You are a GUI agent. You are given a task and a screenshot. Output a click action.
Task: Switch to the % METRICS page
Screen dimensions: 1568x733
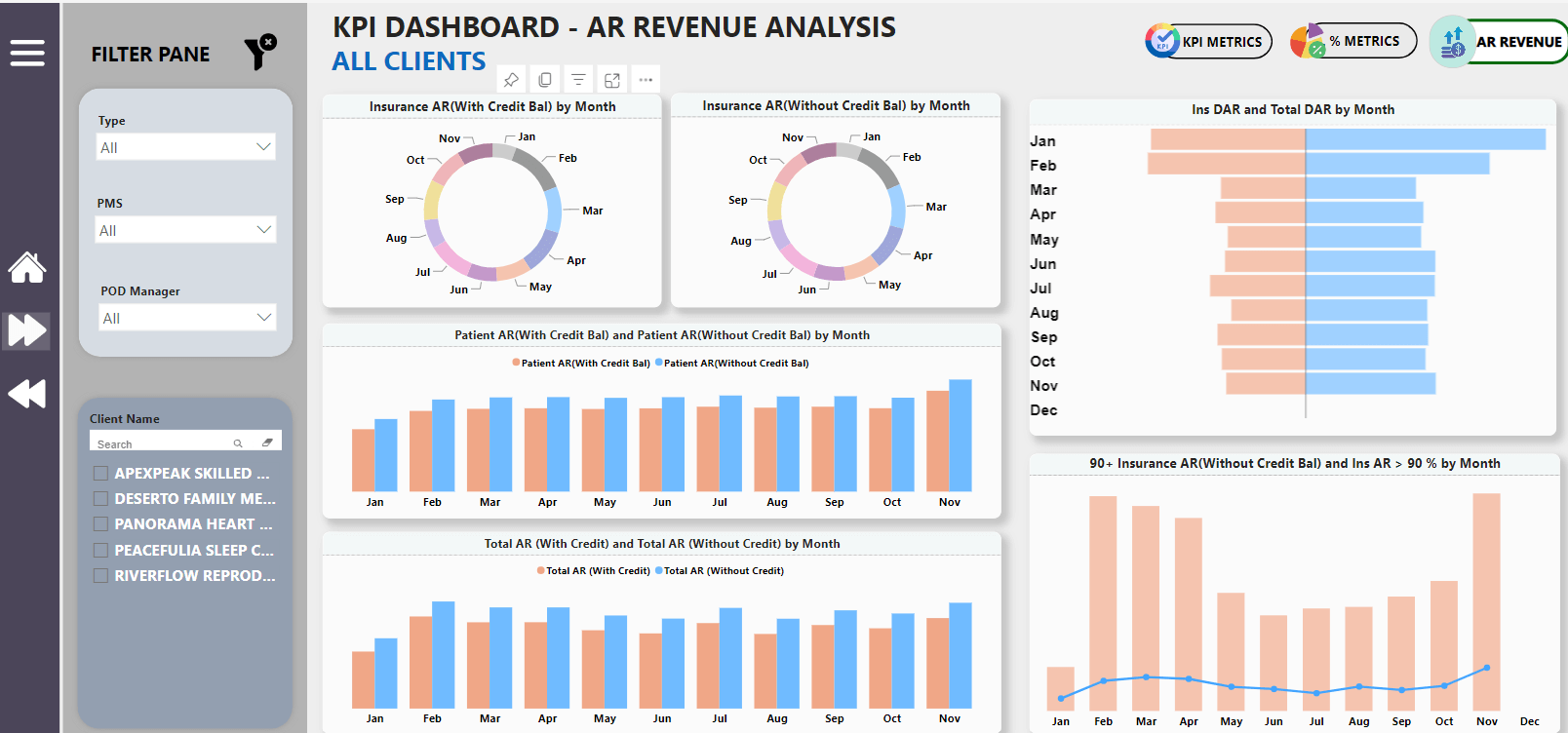point(1353,41)
